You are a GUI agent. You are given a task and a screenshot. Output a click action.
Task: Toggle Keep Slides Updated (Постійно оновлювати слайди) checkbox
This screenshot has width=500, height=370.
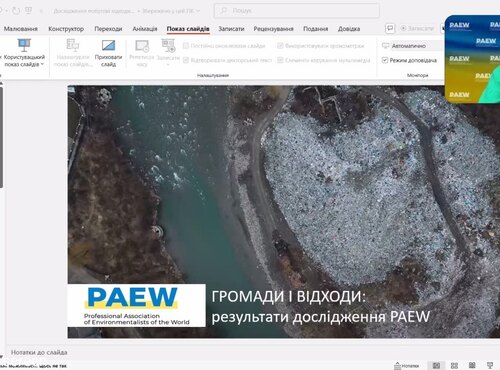186,46
